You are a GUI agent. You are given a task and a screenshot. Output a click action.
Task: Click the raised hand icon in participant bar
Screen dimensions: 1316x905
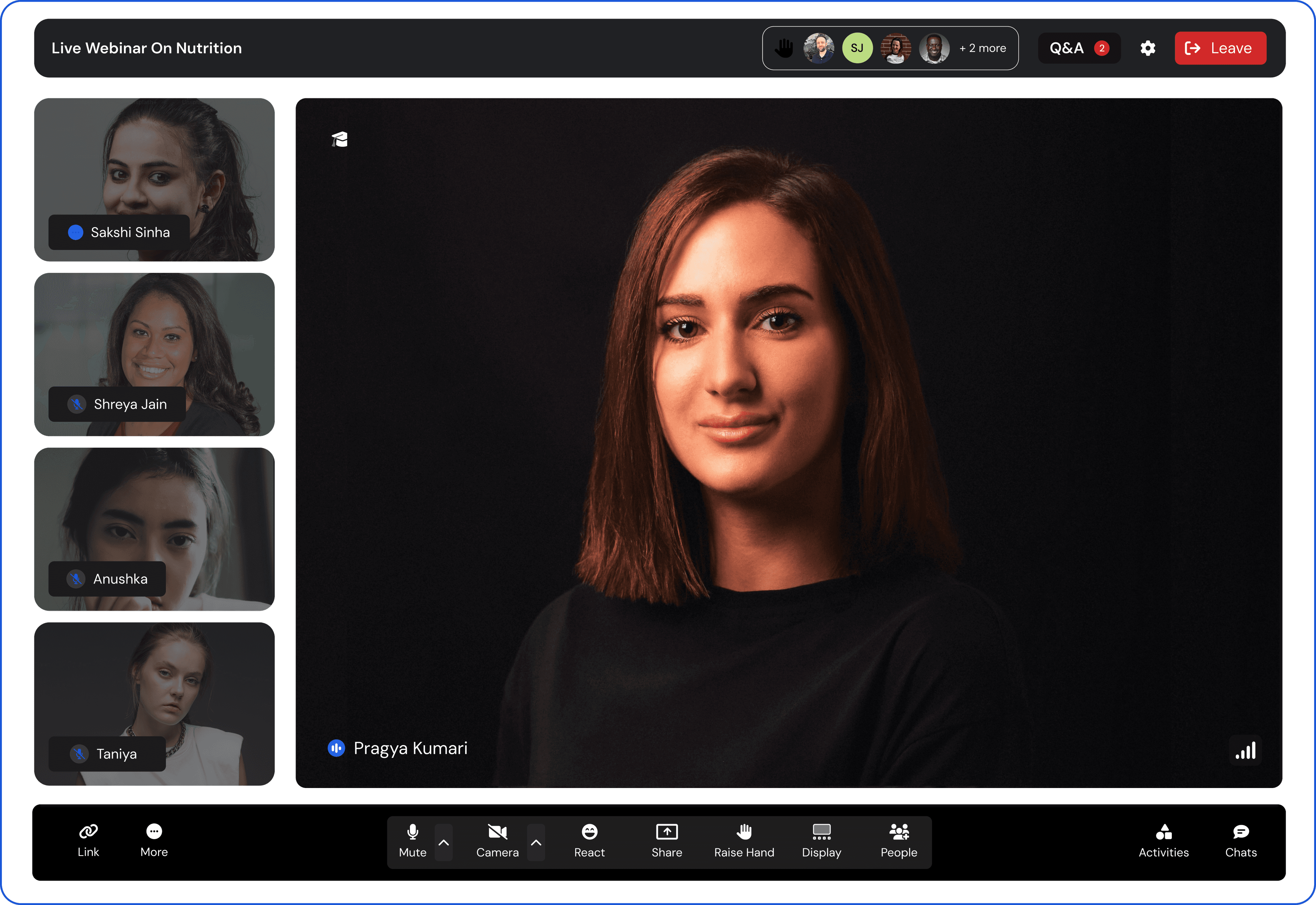pos(784,48)
